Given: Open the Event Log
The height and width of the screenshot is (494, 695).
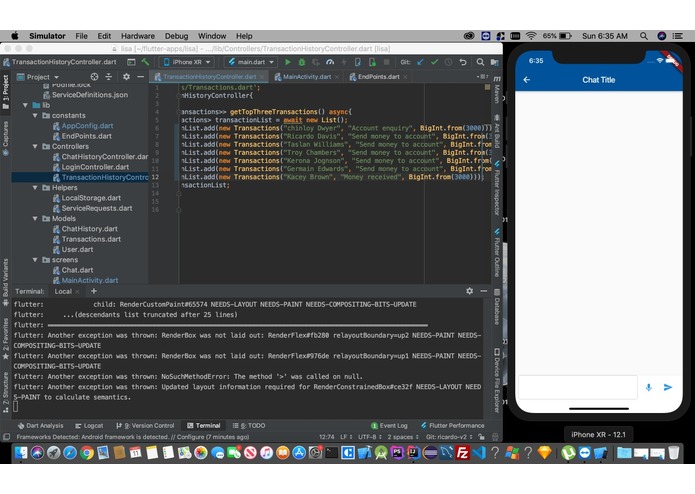Looking at the screenshot, I should coord(389,425).
